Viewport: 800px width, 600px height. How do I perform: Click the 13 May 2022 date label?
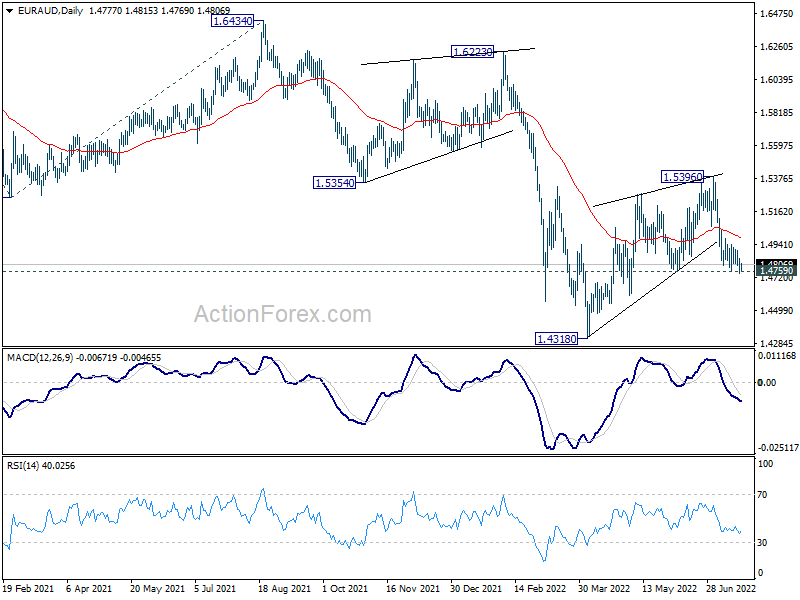coord(669,588)
